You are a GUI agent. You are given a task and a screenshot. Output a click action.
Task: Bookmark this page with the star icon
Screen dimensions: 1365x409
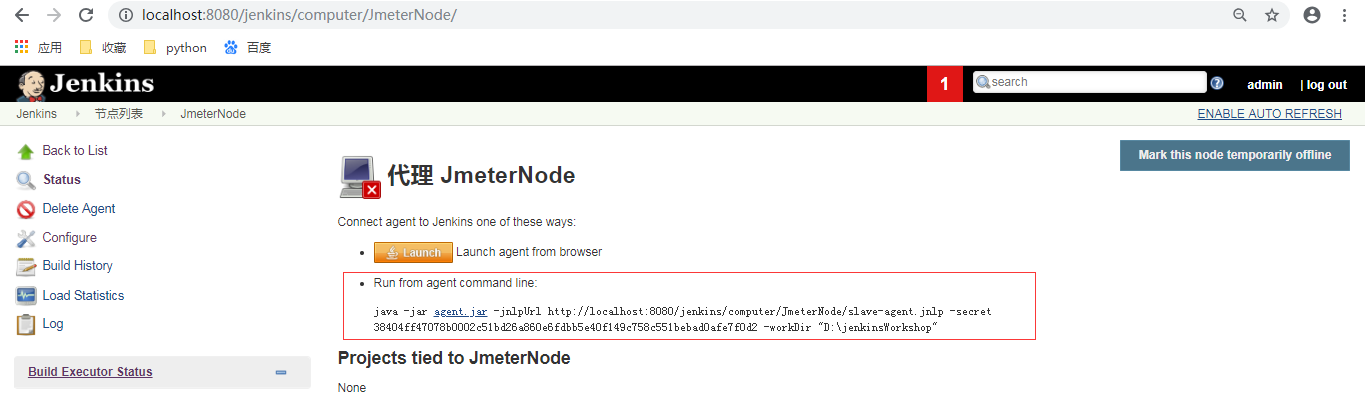coord(1272,15)
